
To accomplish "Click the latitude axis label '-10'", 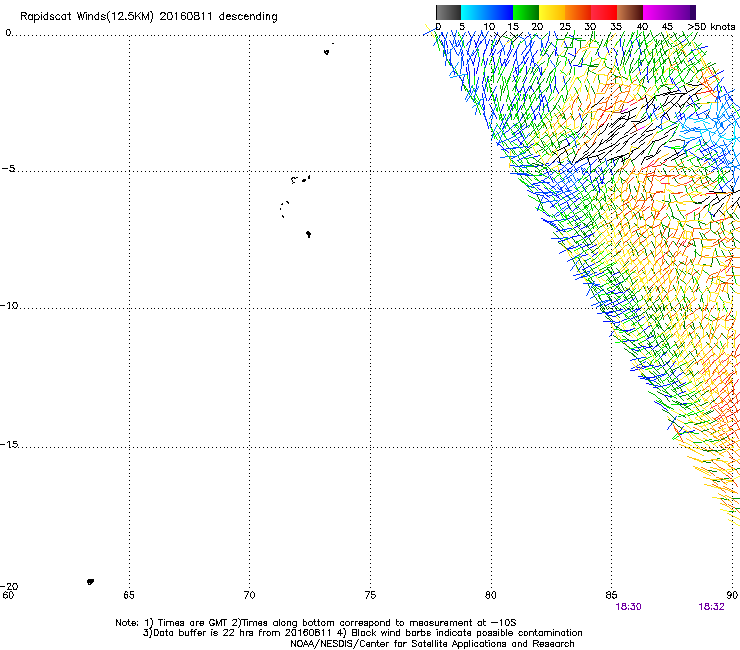I will tap(9, 305).
